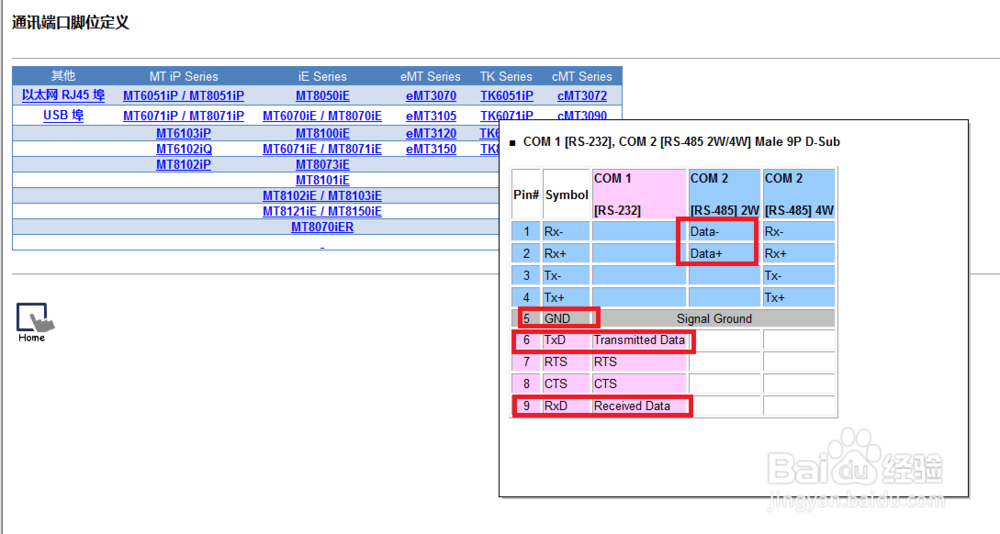The height and width of the screenshot is (534, 1000).
Task: Open the 以太网 RJ45 埠 link
Action: pyautogui.click(x=63, y=96)
